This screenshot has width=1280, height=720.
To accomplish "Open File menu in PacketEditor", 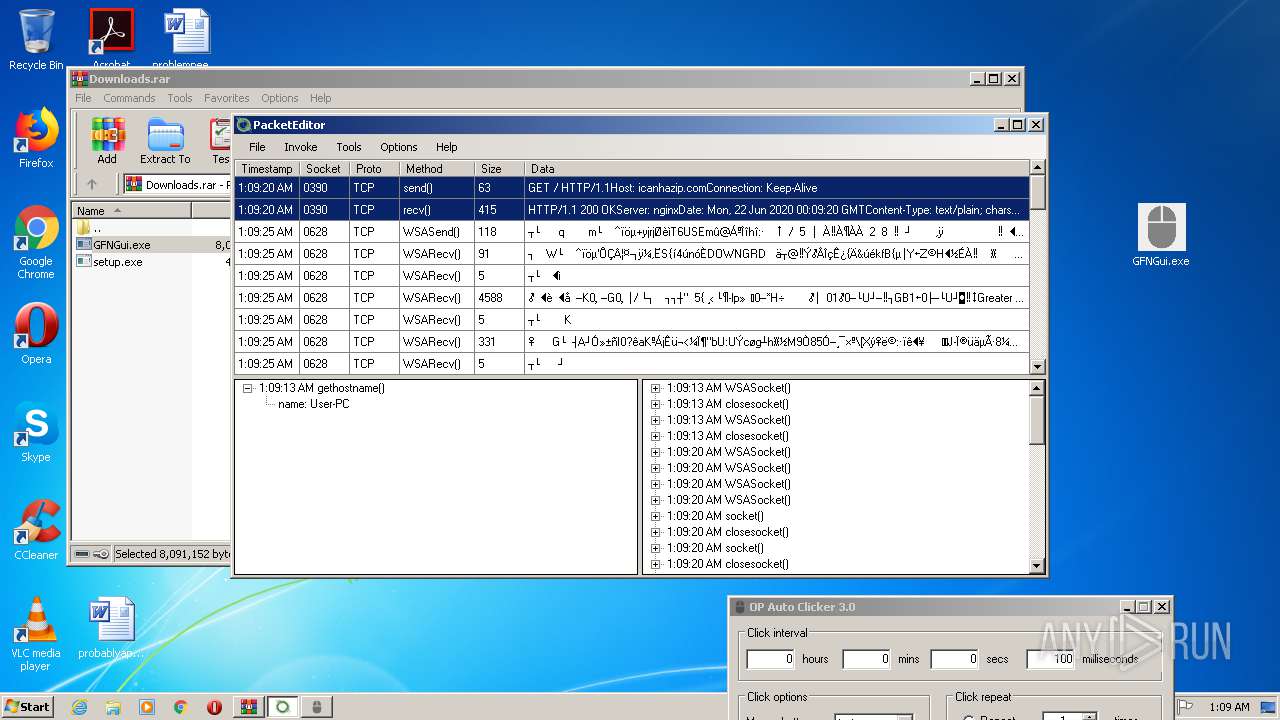I will pyautogui.click(x=257, y=147).
